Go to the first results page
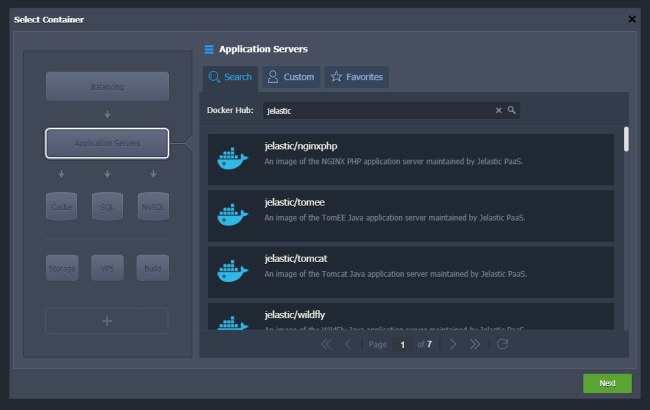 pos(326,344)
